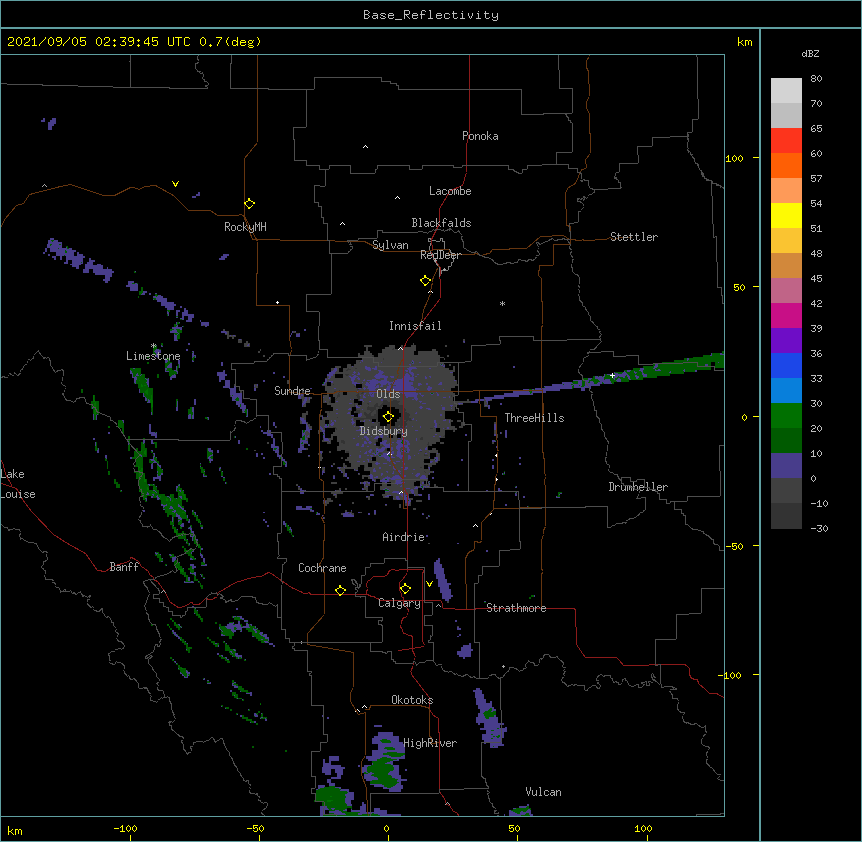Click the Vulcan city label
The image size is (862, 842).
tap(543, 792)
